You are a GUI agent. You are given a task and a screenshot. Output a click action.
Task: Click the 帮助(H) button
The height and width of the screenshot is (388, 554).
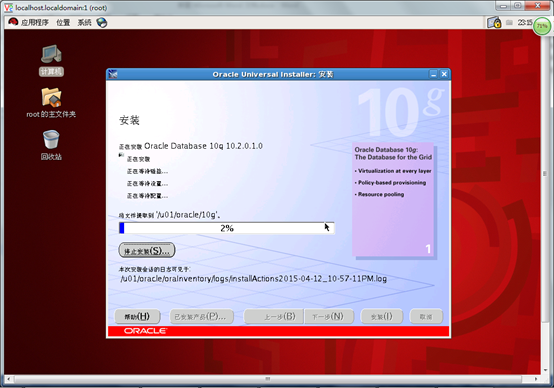pyautogui.click(x=137, y=317)
